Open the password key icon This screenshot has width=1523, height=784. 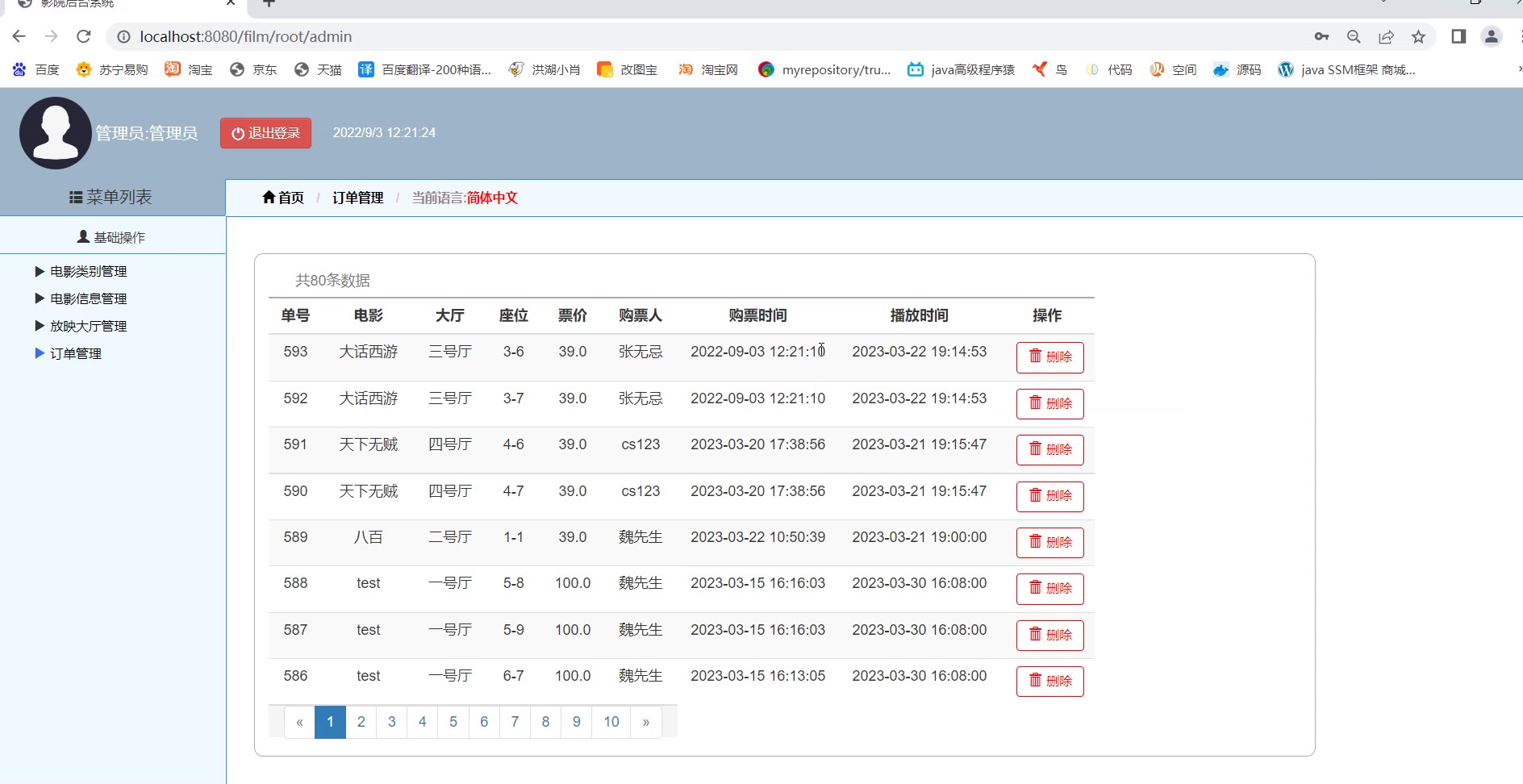(1321, 36)
